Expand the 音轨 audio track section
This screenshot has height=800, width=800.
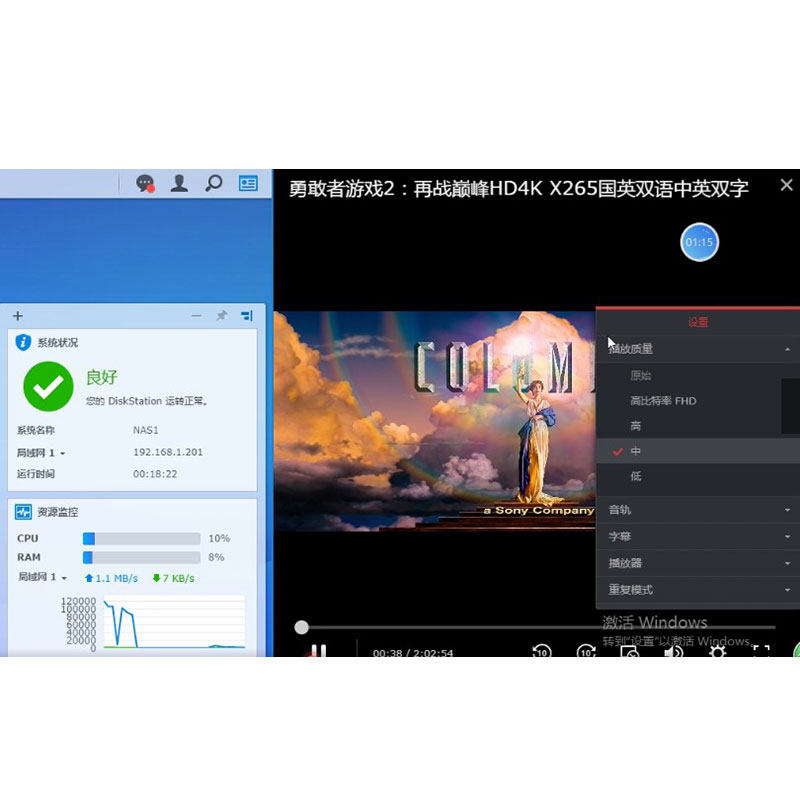point(698,510)
